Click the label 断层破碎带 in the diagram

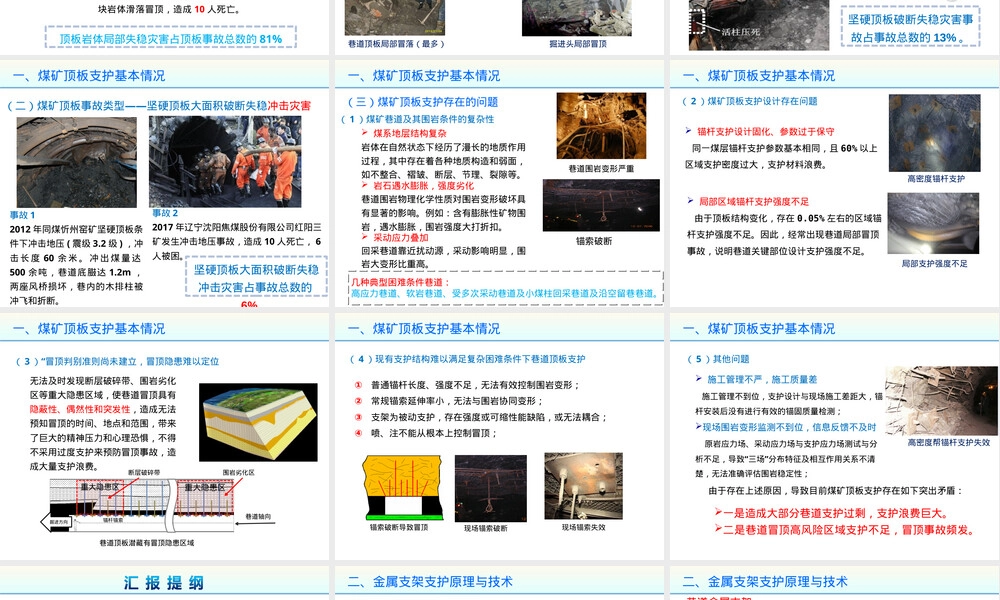[144, 472]
